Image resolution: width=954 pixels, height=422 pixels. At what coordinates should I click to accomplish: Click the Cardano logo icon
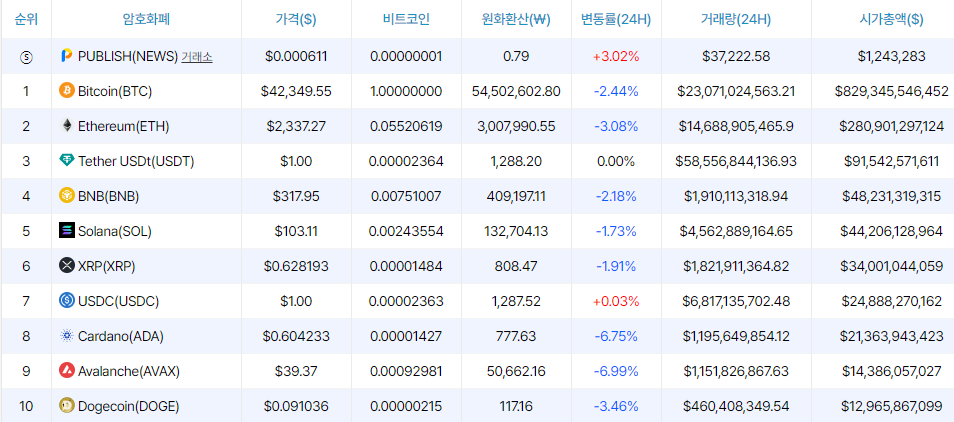[67, 336]
